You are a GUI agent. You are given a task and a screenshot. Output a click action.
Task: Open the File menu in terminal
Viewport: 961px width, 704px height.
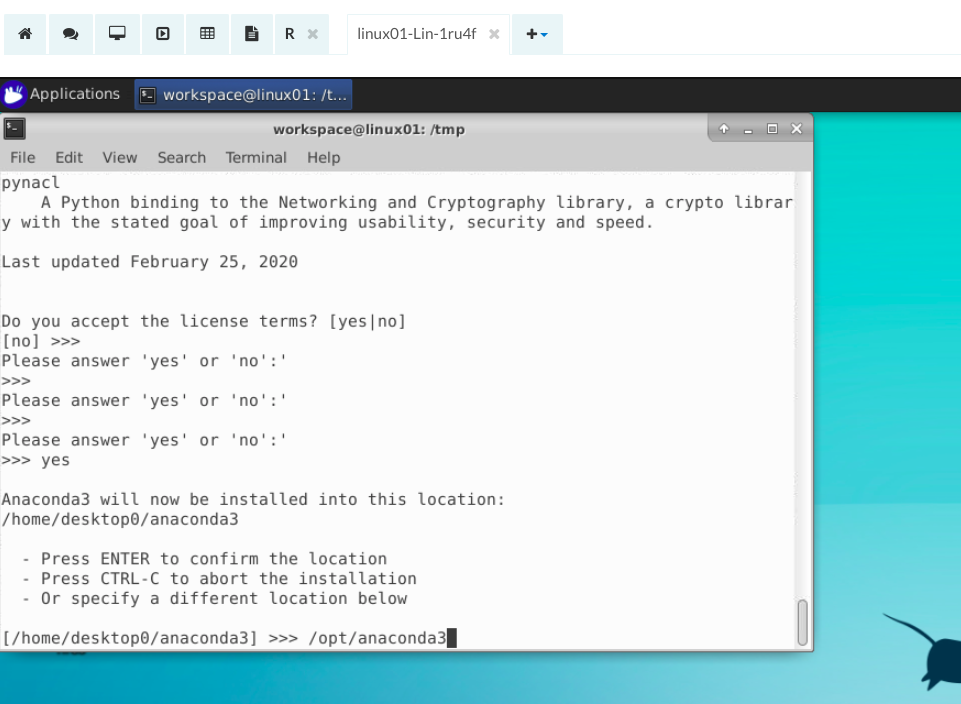click(x=22, y=158)
